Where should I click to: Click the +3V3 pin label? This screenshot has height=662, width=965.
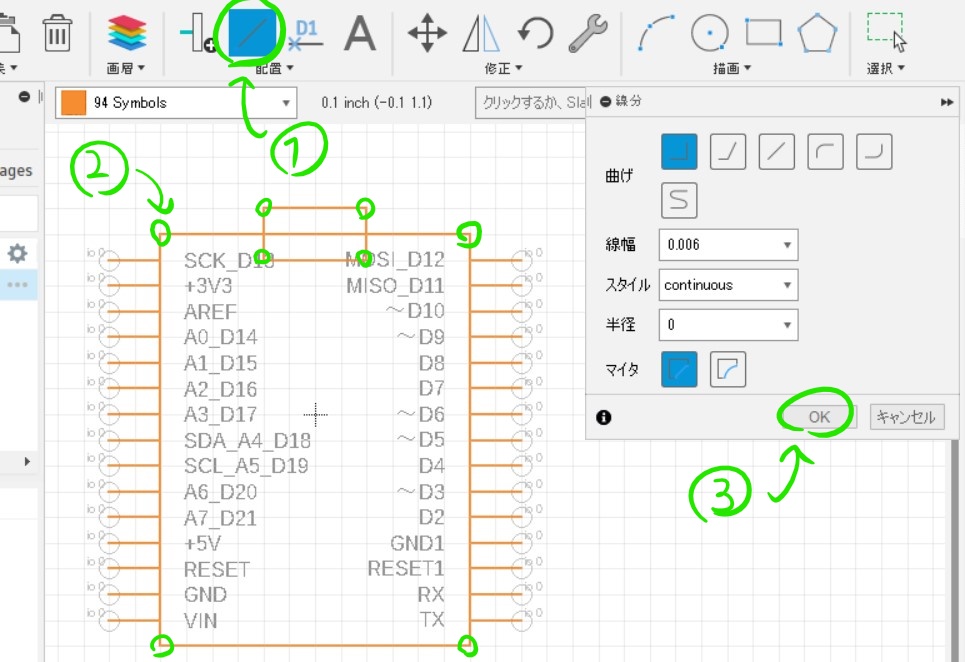pyautogui.click(x=208, y=286)
